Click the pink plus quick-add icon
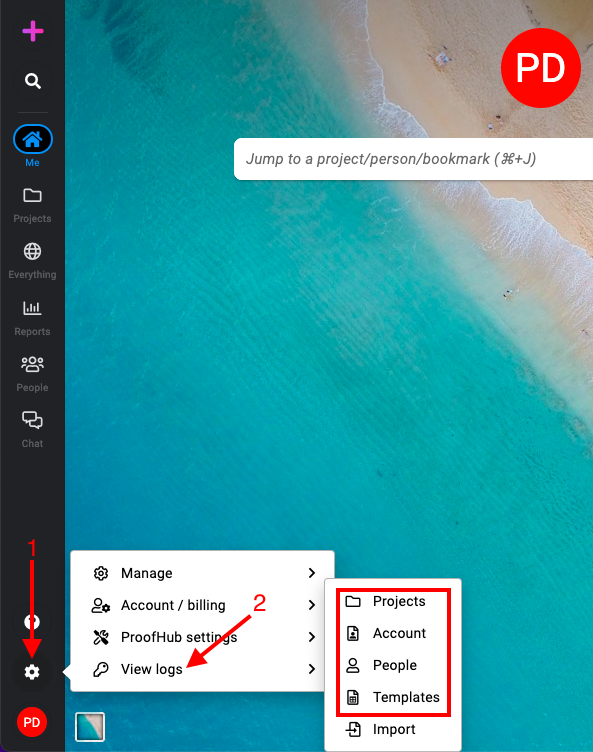 [33, 32]
